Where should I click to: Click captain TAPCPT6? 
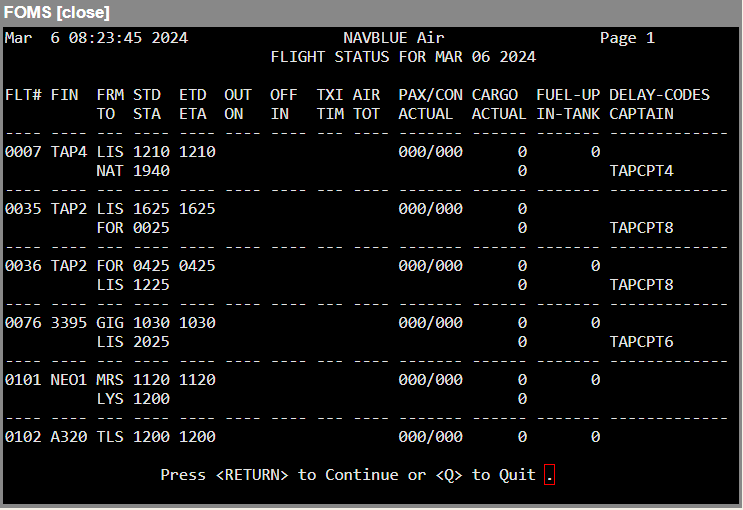[641, 342]
